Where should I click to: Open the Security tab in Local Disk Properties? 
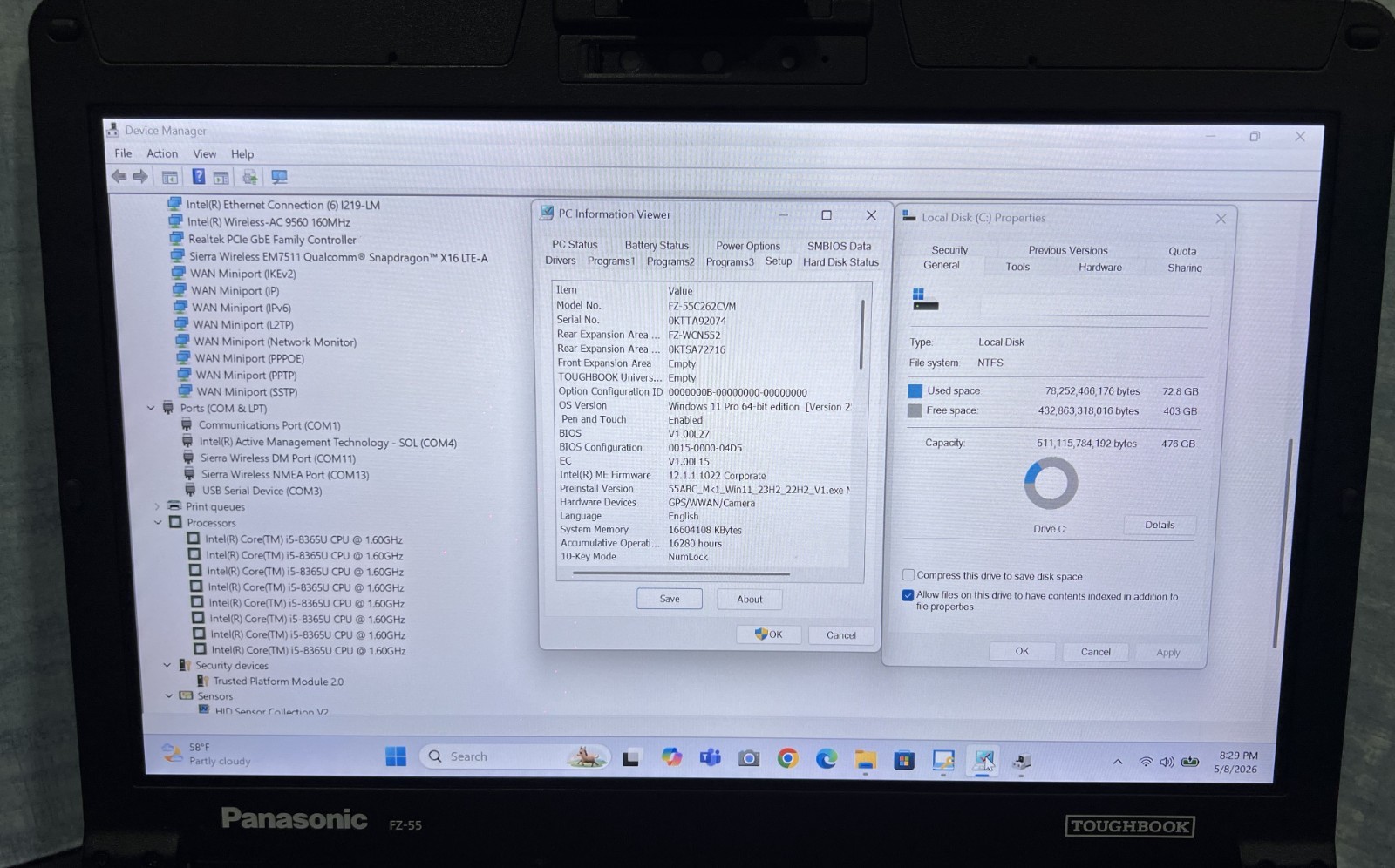pyautogui.click(x=949, y=250)
